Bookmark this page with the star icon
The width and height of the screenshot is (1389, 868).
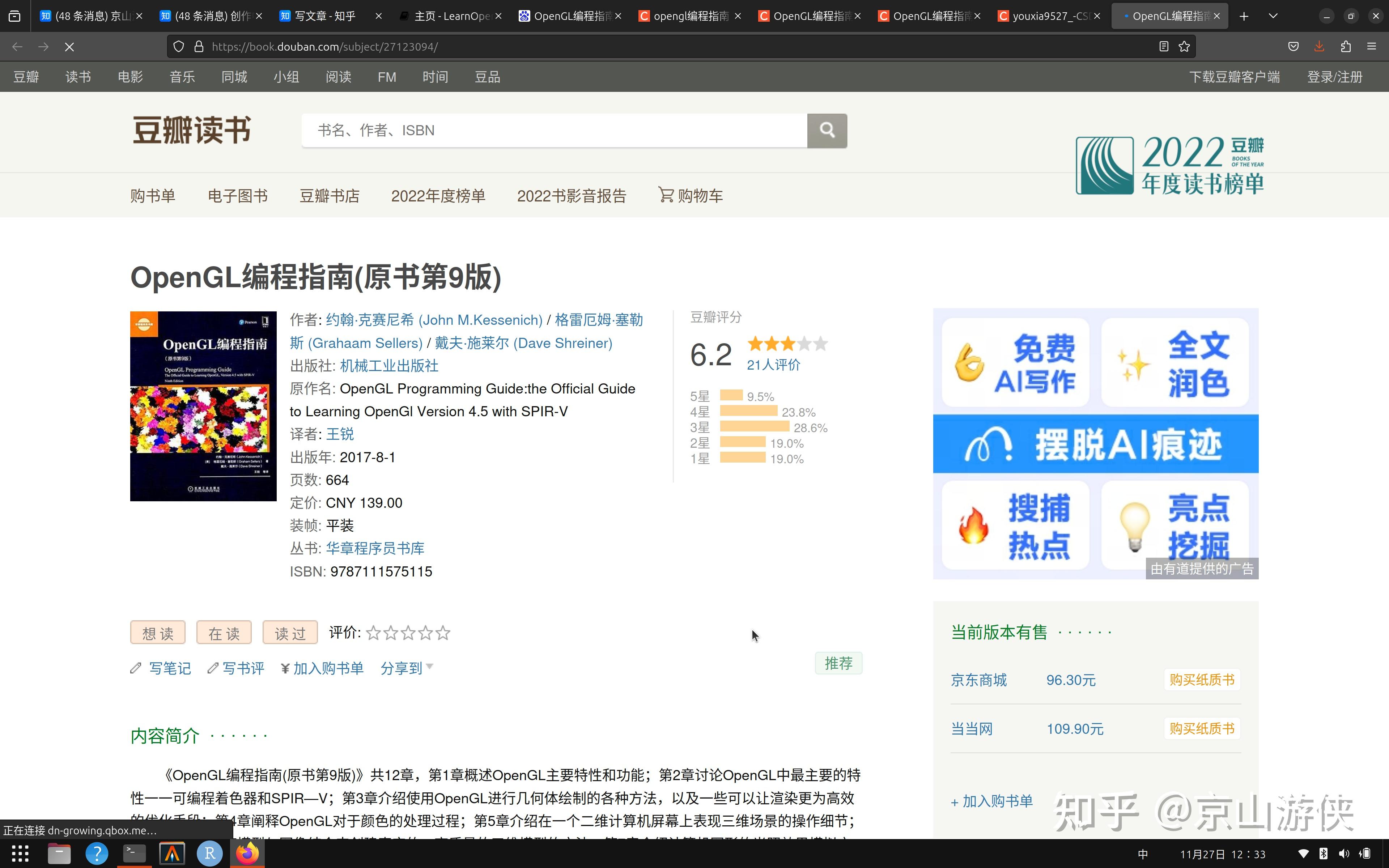(1184, 47)
